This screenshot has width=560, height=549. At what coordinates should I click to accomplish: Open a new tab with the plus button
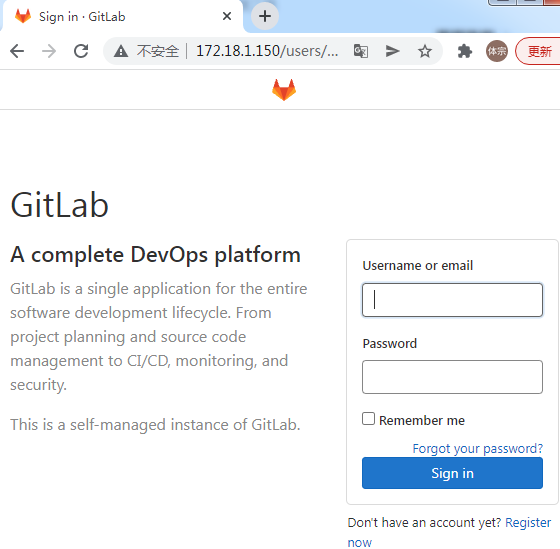tap(265, 16)
